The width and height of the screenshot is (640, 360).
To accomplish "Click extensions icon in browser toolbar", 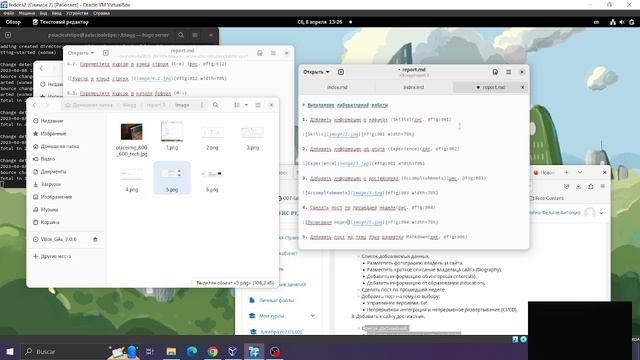I will point(591,186).
